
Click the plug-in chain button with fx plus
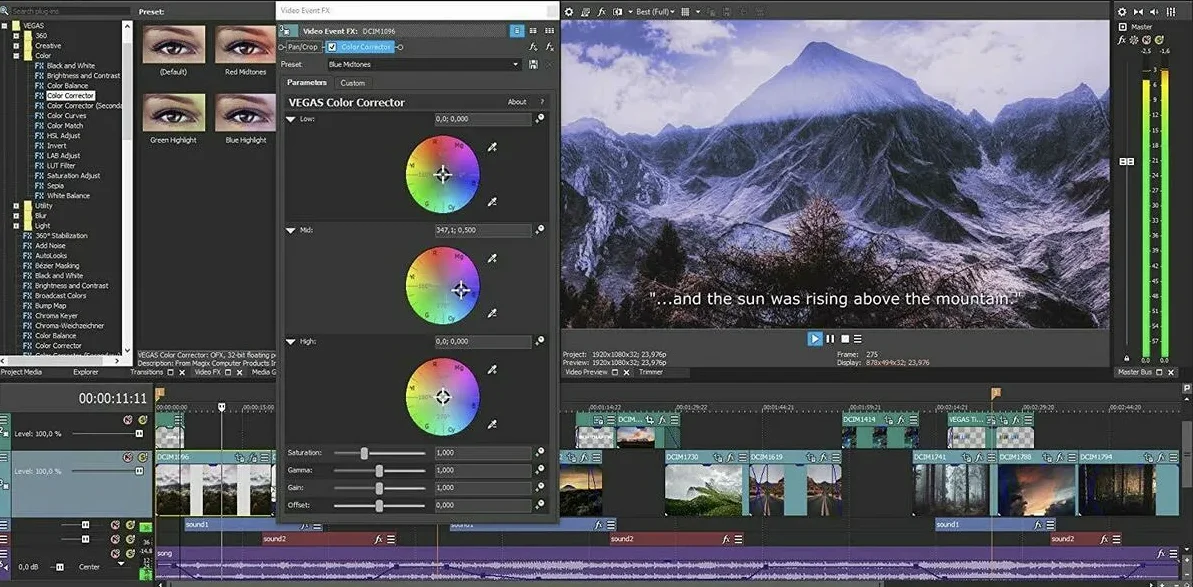[x=533, y=47]
